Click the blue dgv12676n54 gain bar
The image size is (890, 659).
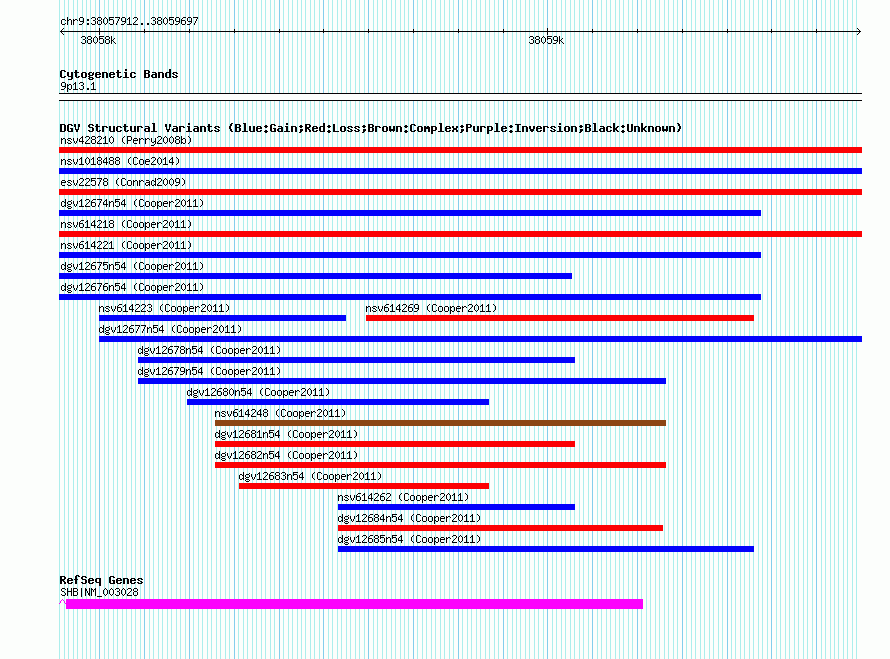(410, 297)
